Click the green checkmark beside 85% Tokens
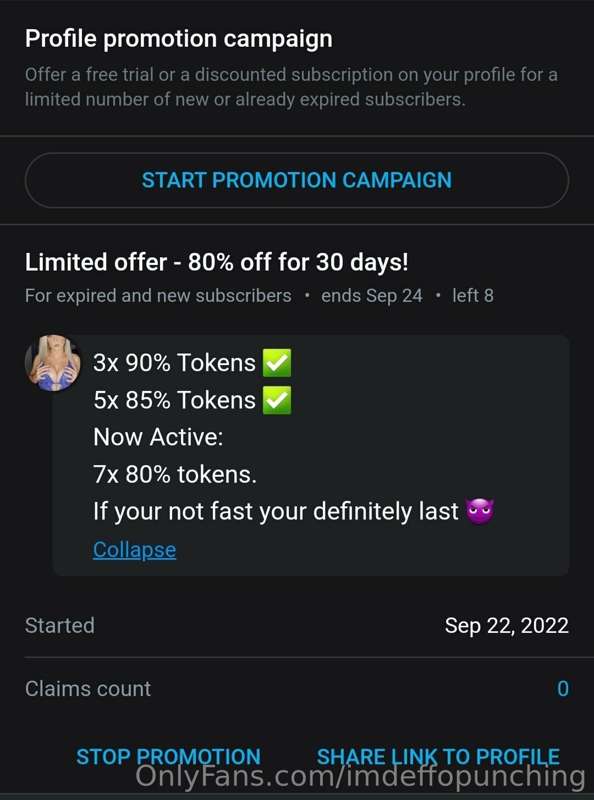This screenshot has height=800, width=594. pyautogui.click(x=277, y=400)
